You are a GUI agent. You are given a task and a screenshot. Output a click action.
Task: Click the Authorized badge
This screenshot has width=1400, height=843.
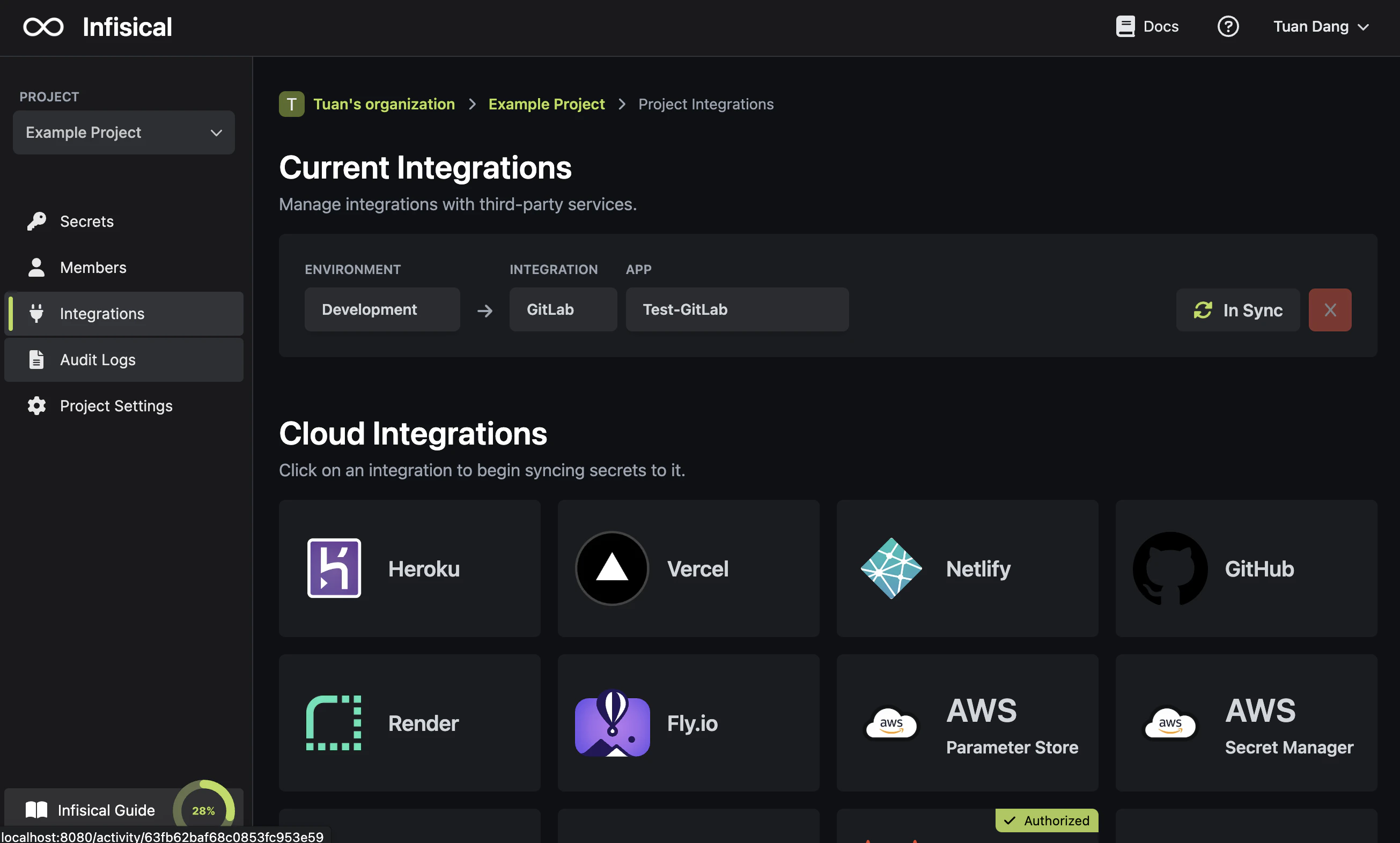[1046, 820]
